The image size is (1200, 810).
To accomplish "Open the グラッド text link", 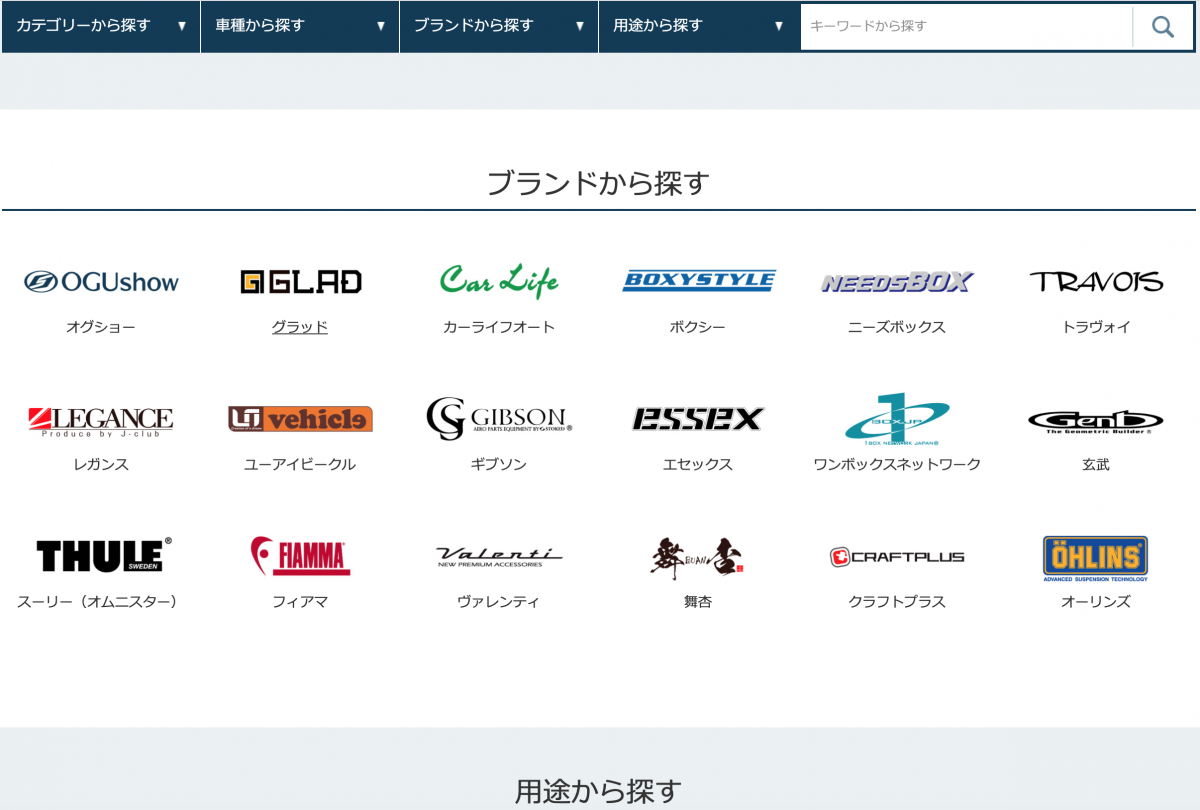I will point(300,327).
